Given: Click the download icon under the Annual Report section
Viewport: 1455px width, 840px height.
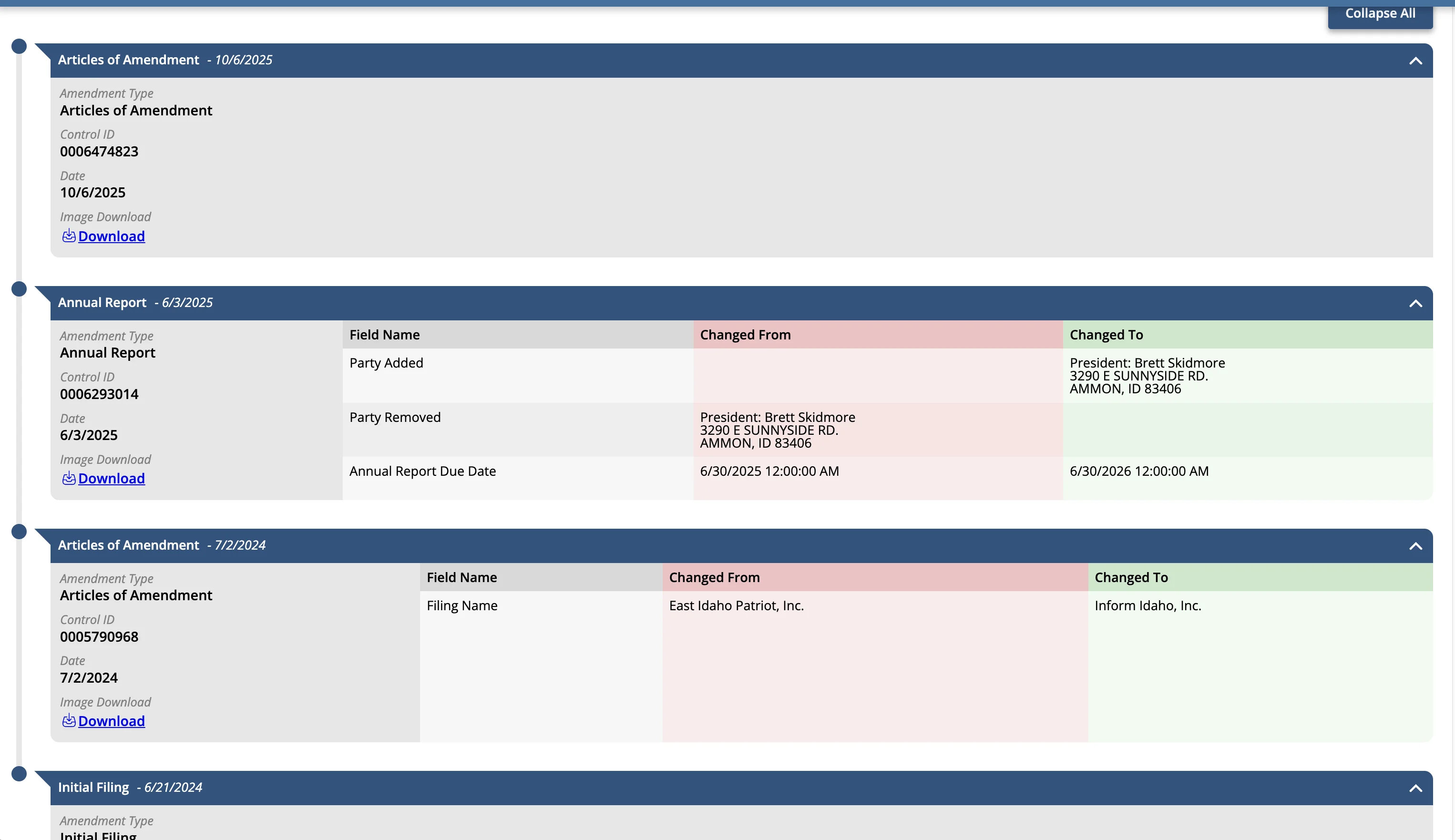Looking at the screenshot, I should coord(69,478).
